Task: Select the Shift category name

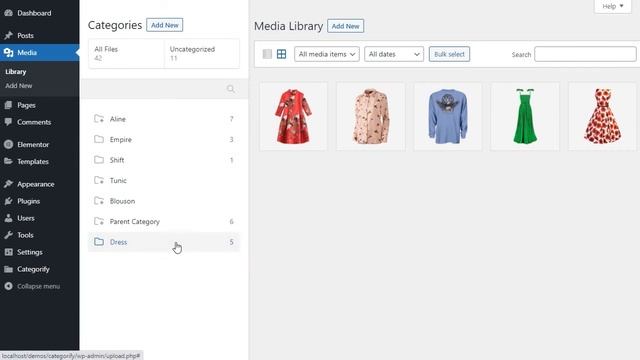Action: coord(117,160)
